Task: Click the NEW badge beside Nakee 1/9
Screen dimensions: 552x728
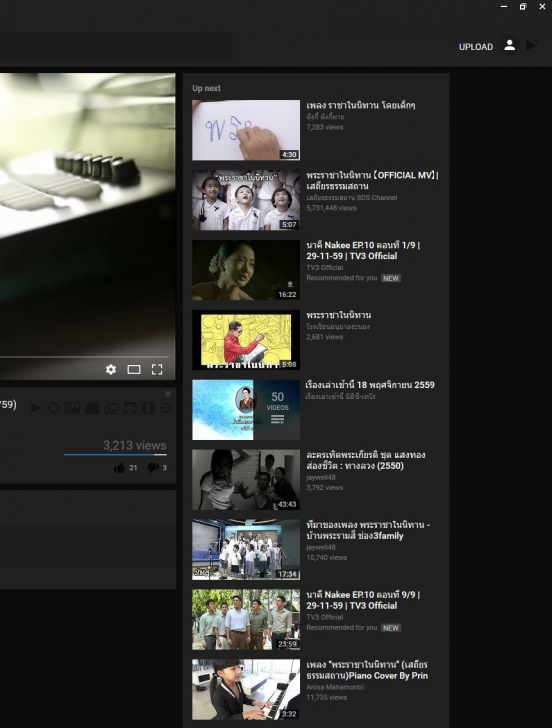Action: click(x=391, y=279)
